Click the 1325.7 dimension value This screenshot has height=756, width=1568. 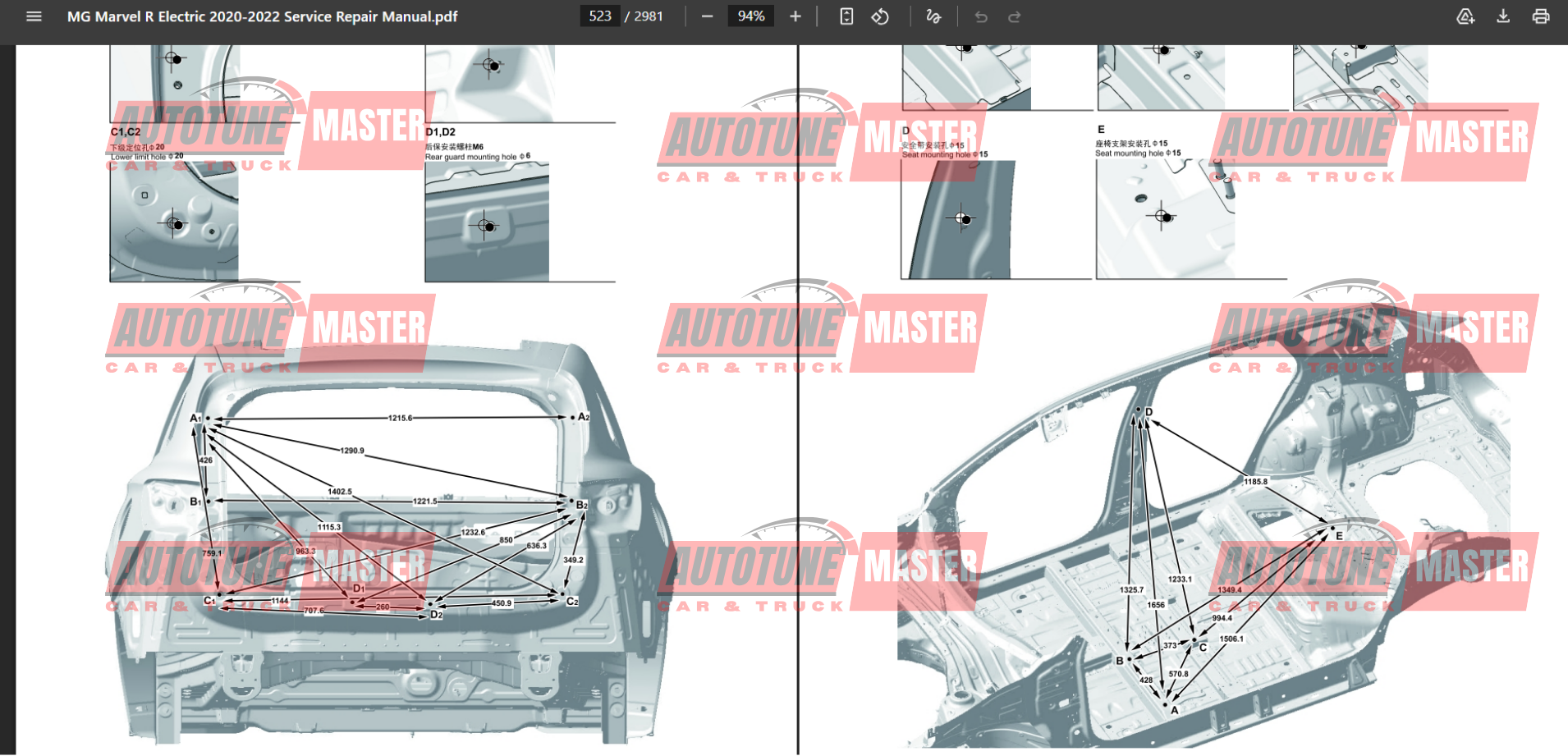pyautogui.click(x=1131, y=589)
